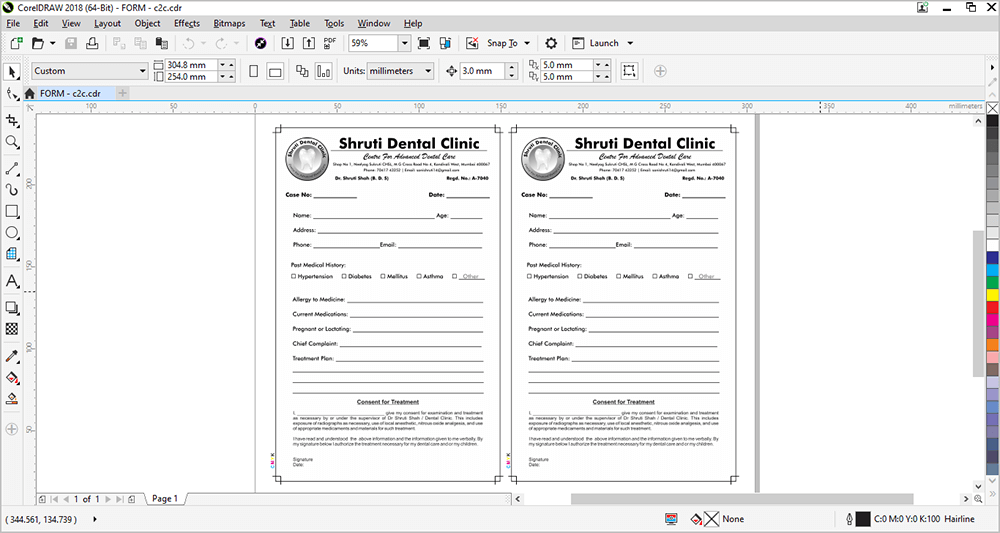The image size is (1000, 533).
Task: Select the No Color swatch
Action: [x=992, y=108]
